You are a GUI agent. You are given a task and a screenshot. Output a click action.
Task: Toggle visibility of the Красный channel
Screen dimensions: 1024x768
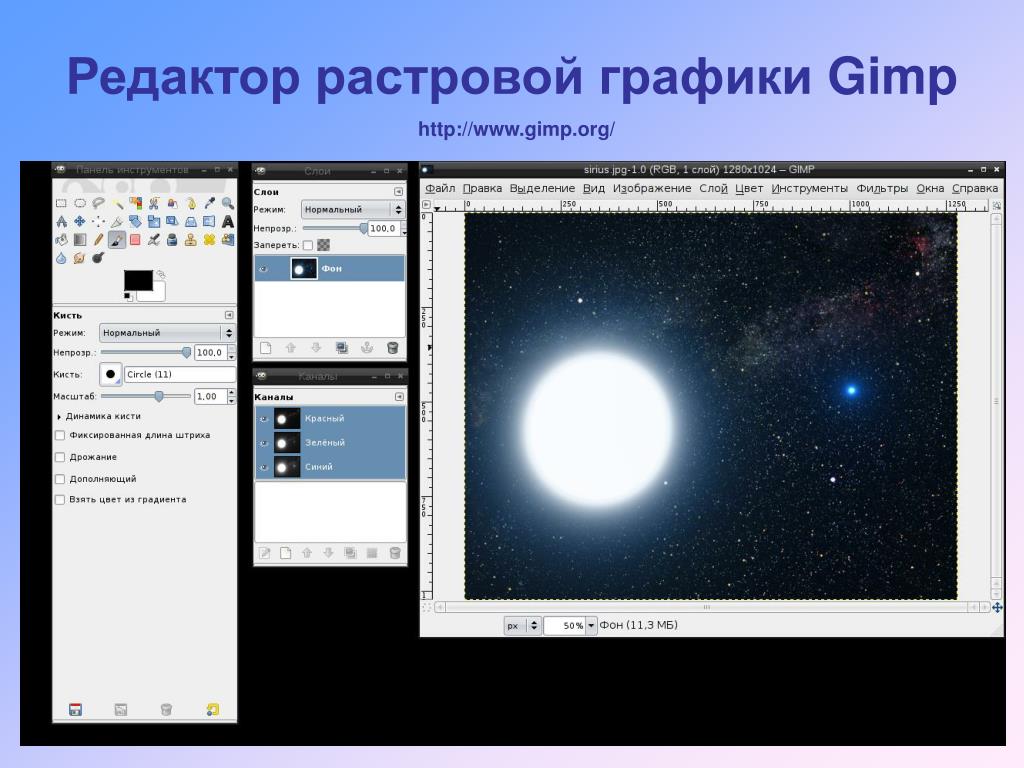point(264,419)
